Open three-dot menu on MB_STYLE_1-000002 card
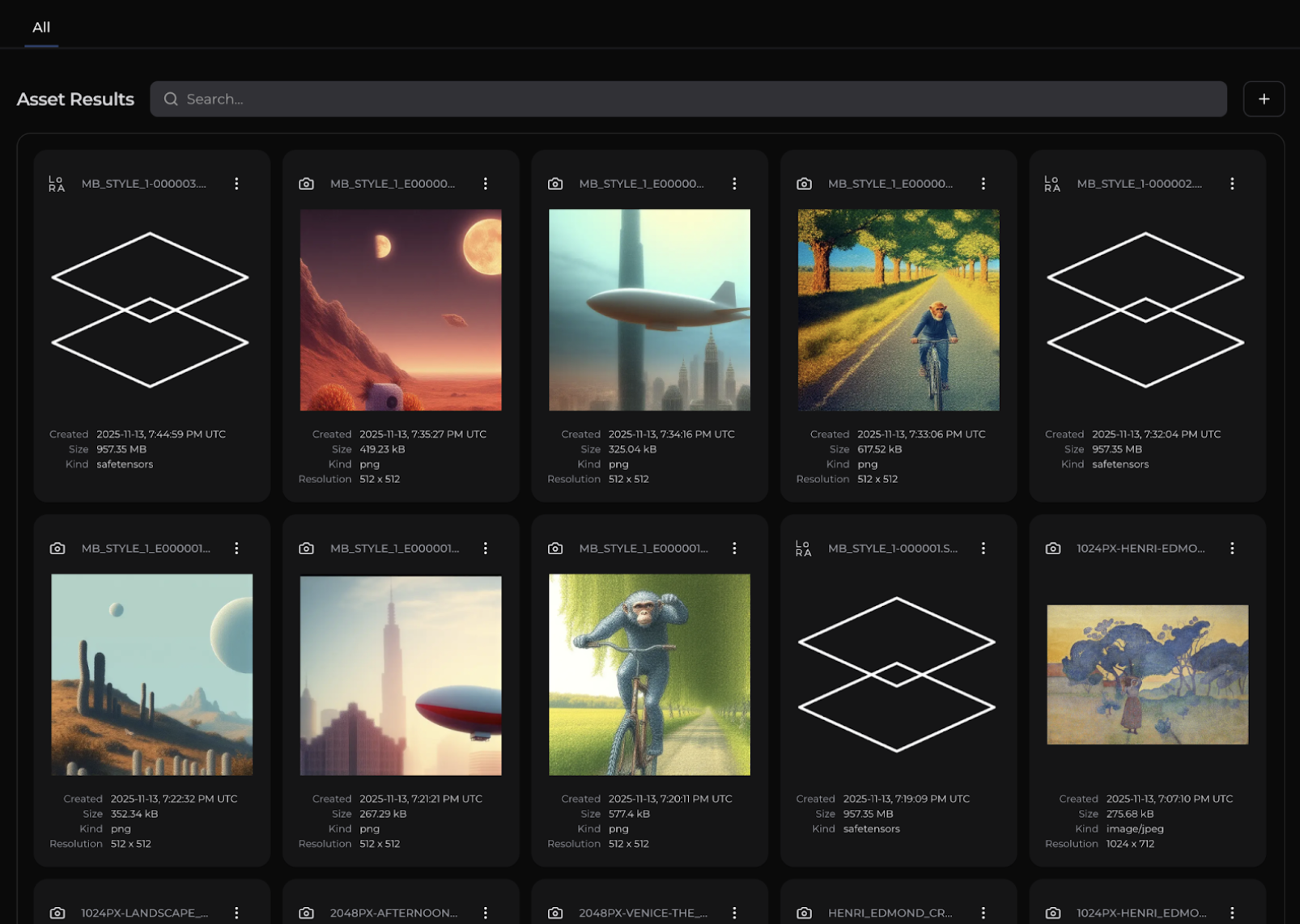Viewport: 1300px width, 924px height. [1231, 184]
